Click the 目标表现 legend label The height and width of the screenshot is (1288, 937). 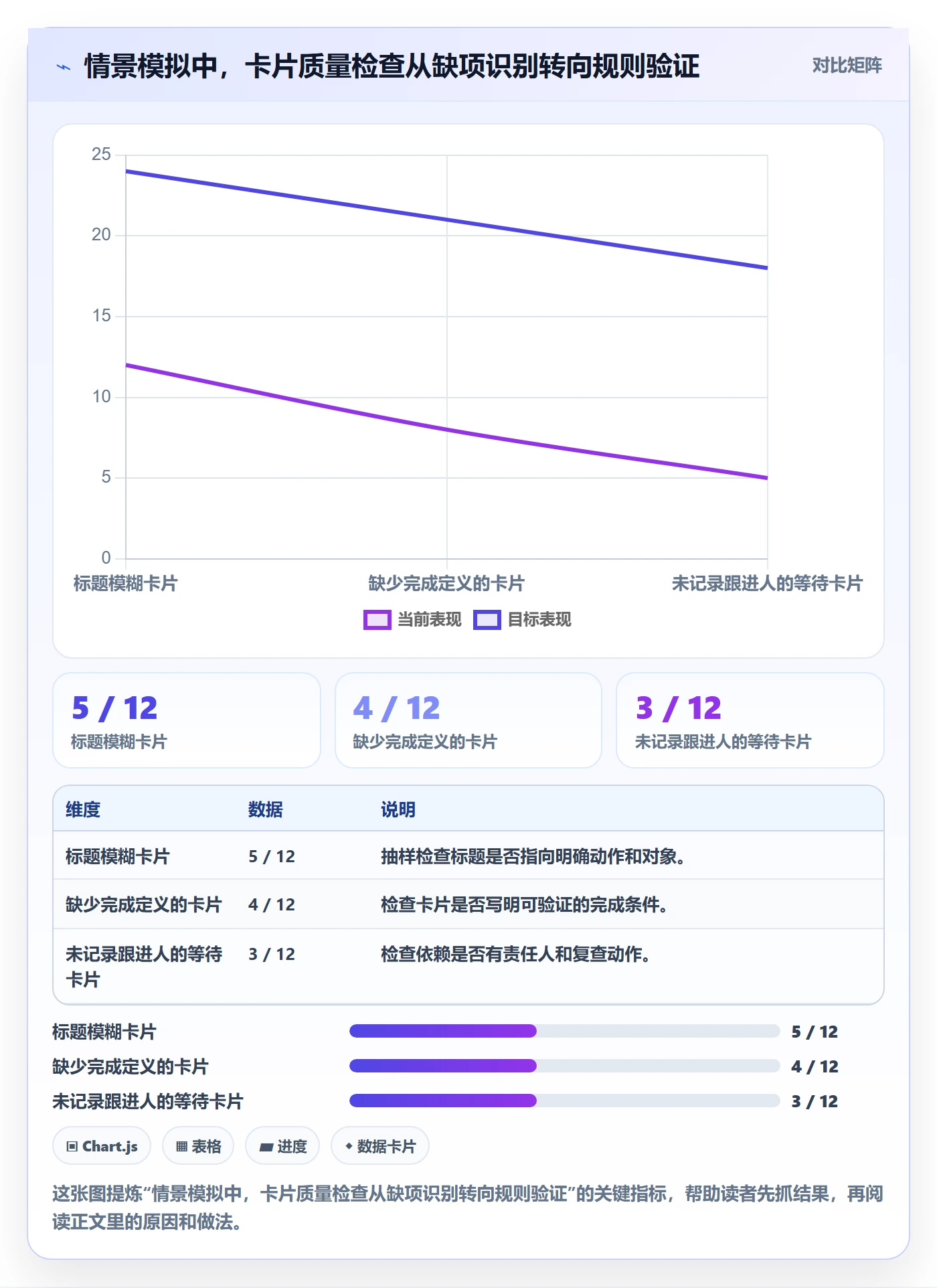(x=539, y=620)
